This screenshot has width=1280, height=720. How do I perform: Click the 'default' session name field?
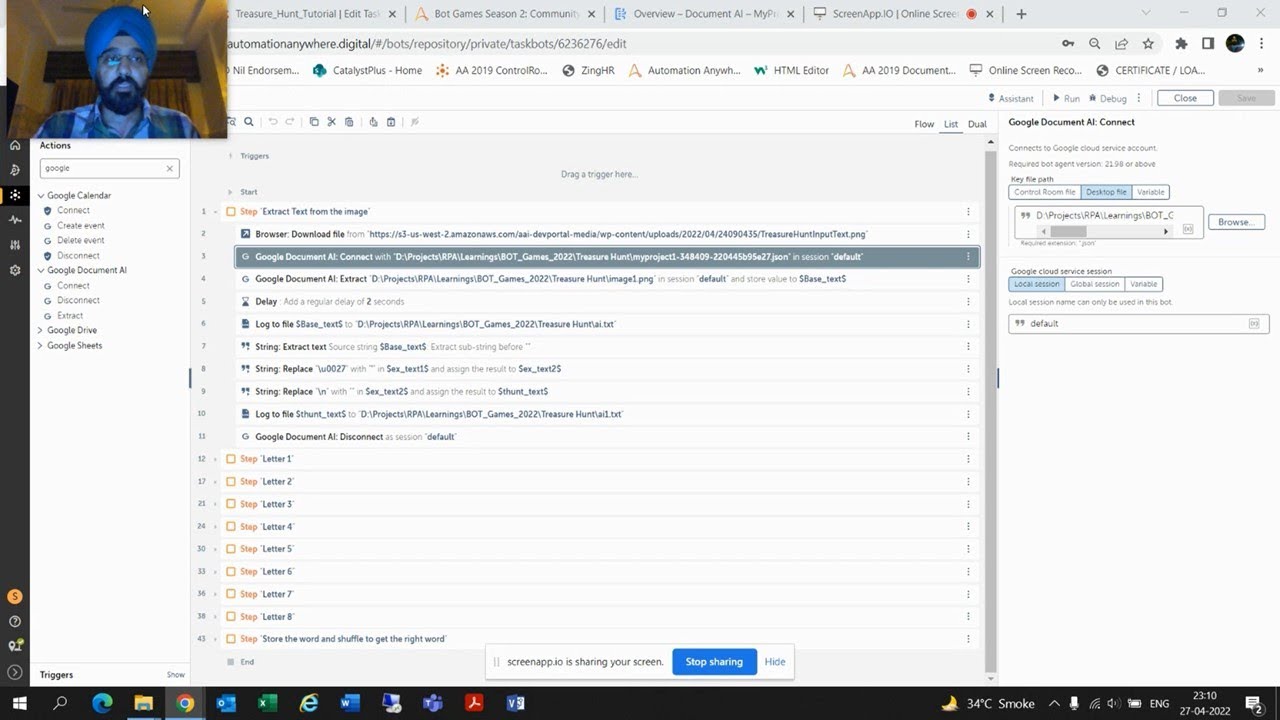(x=1139, y=324)
